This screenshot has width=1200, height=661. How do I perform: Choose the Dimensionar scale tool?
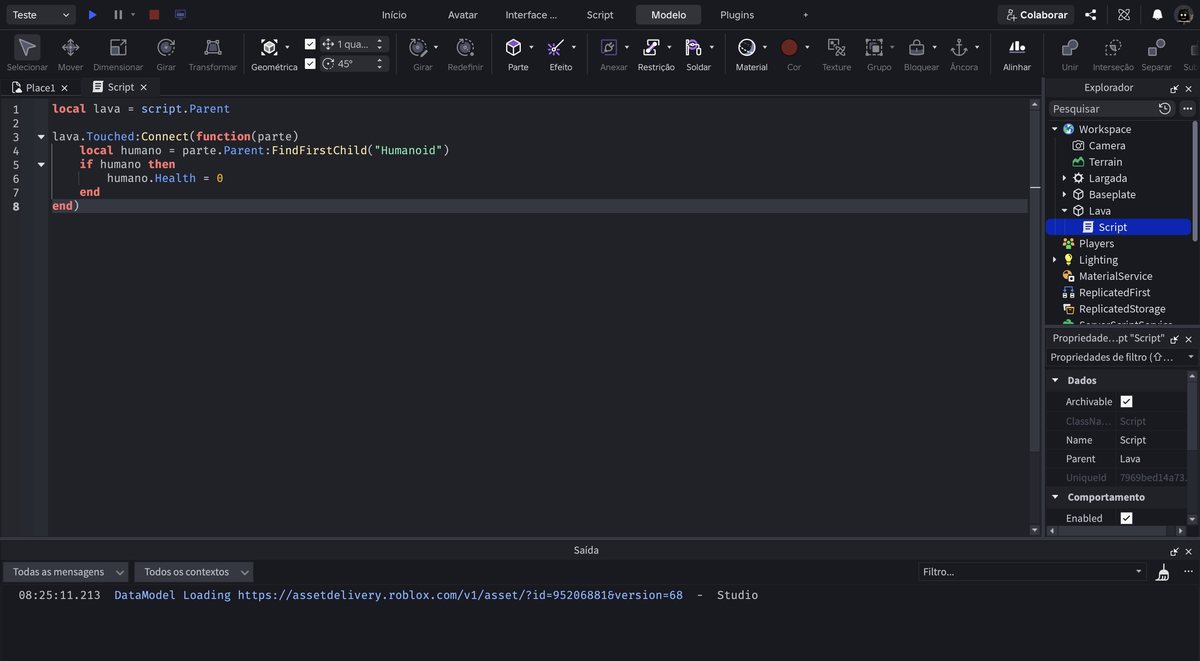118,47
